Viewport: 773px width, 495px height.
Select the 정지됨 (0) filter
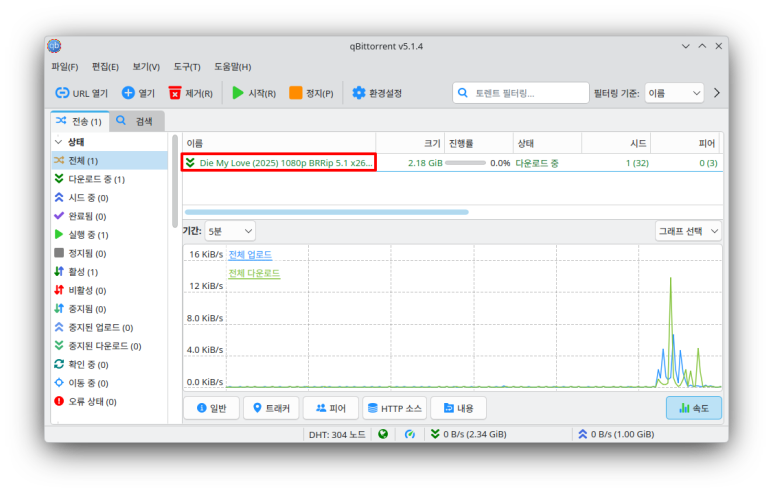(x=109, y=253)
